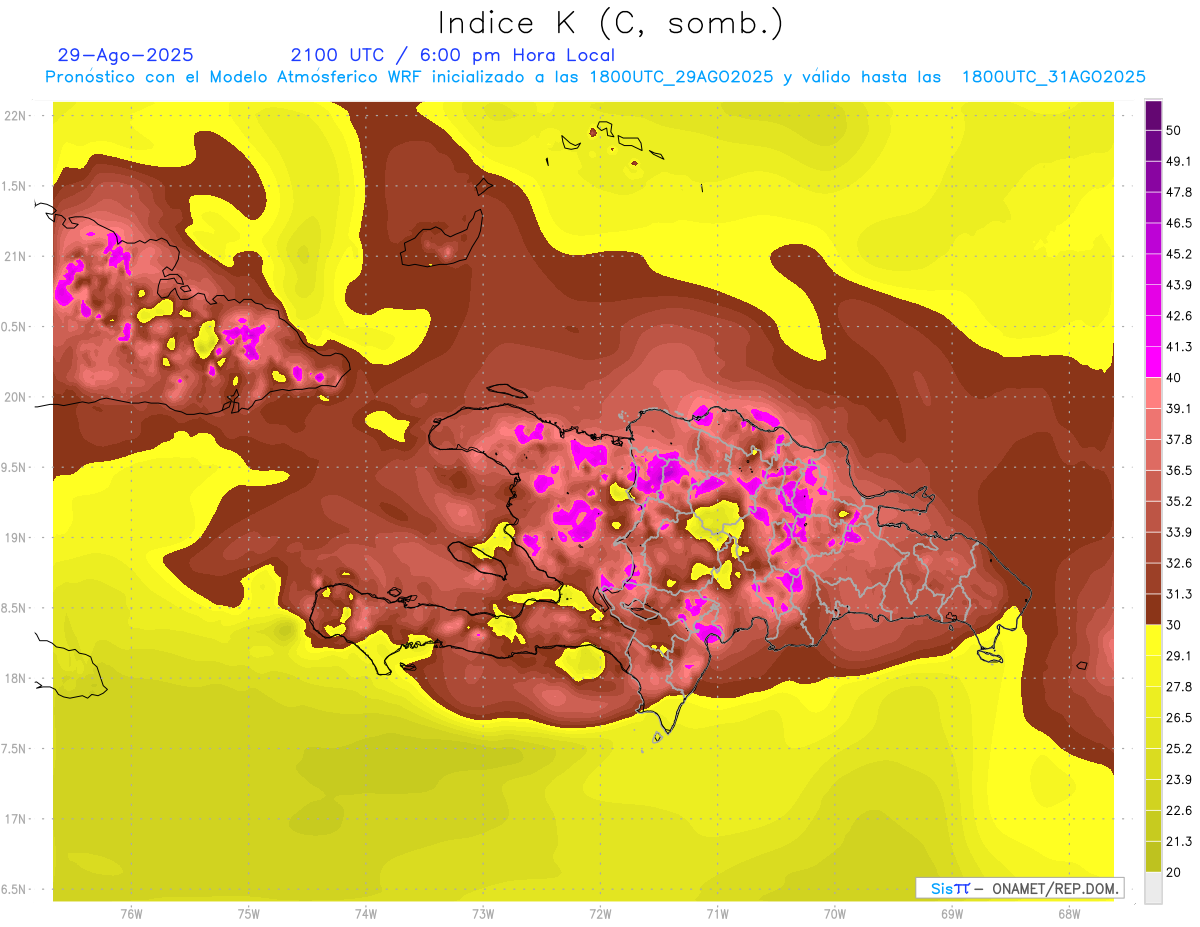Click the longitude label '70W'

coord(835,914)
